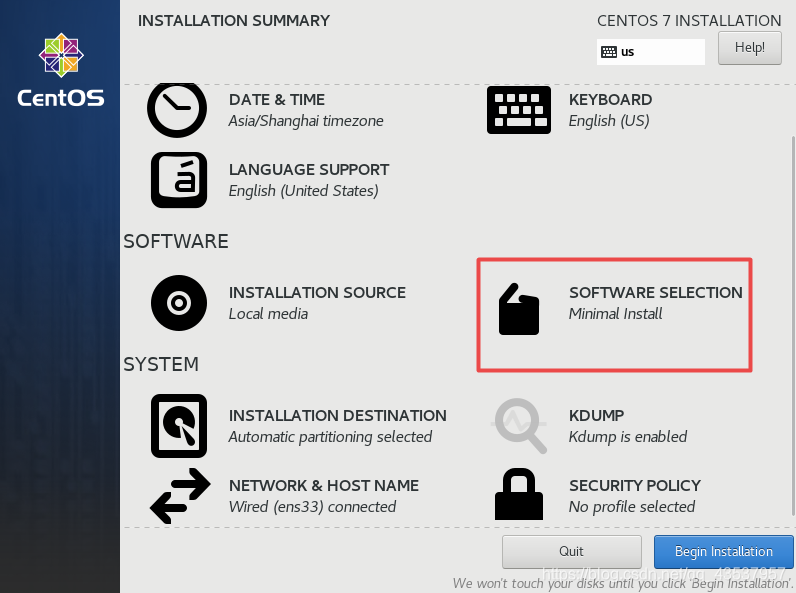Click the DATE & TIME label

pyautogui.click(x=277, y=100)
